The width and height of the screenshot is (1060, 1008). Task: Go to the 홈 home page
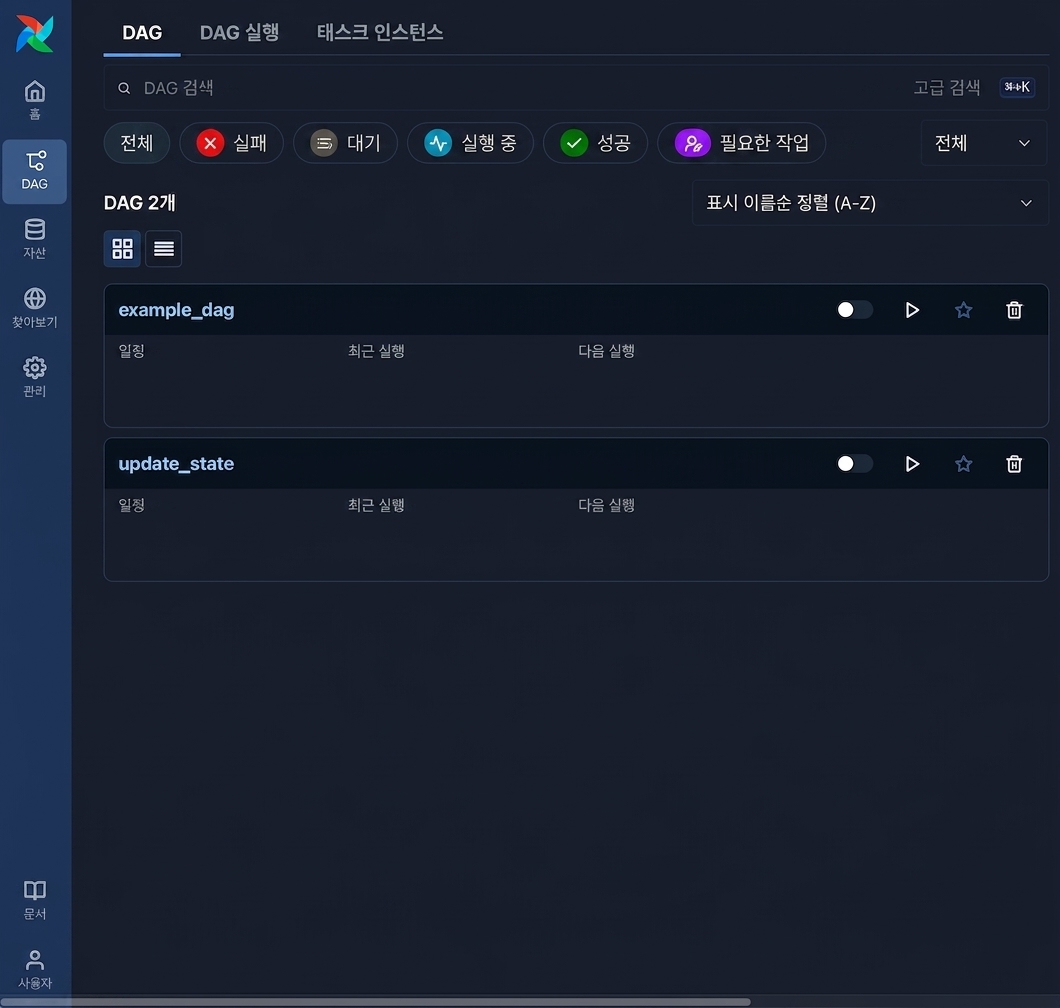point(34,99)
